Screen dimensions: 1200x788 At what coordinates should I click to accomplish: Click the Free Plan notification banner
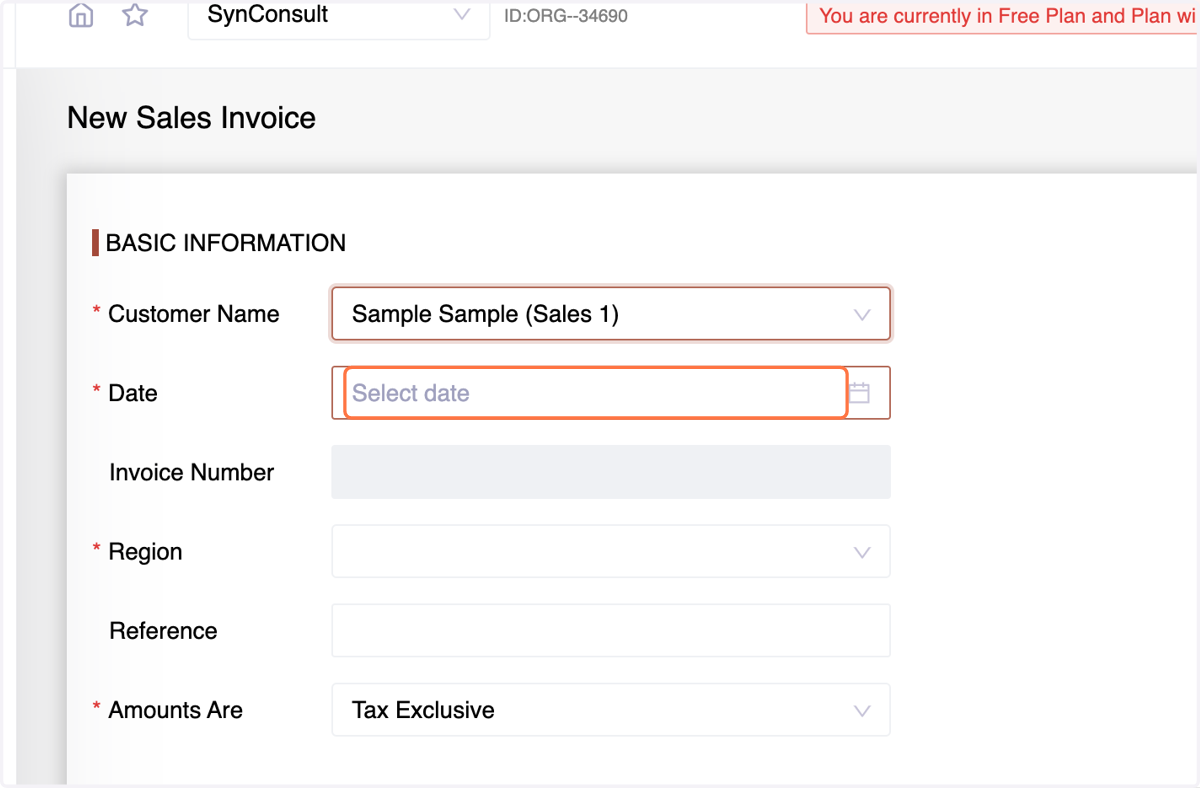pos(1003,17)
